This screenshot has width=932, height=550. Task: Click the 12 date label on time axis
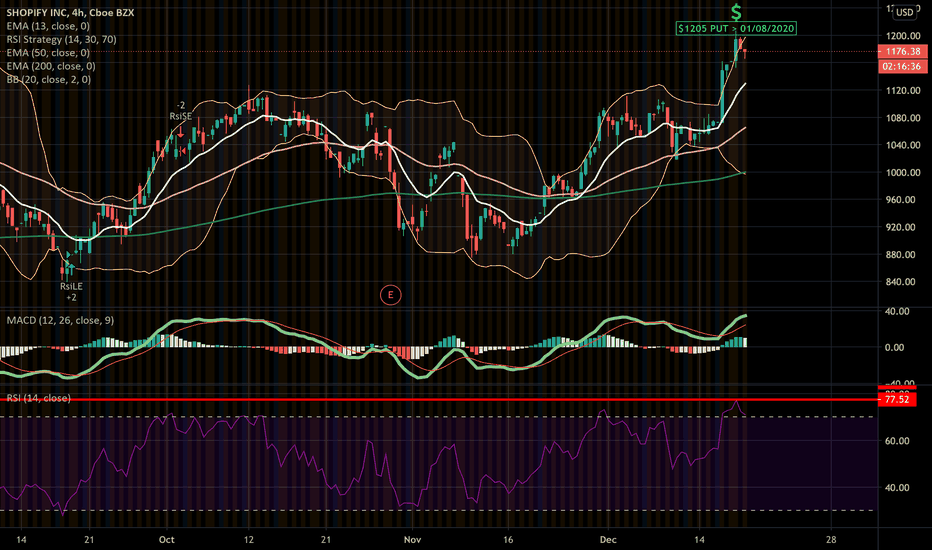click(248, 540)
